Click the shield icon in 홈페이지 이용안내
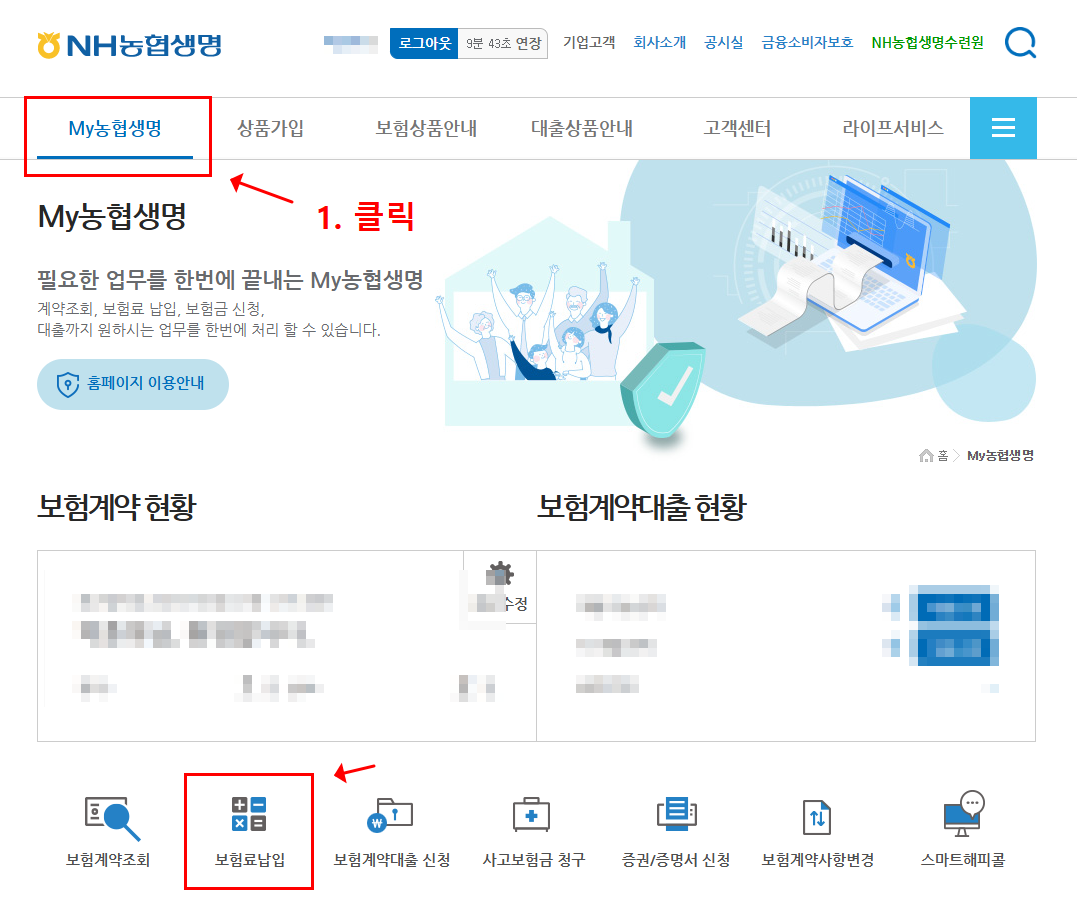Screen dimensions: 1077x905 [x=68, y=384]
